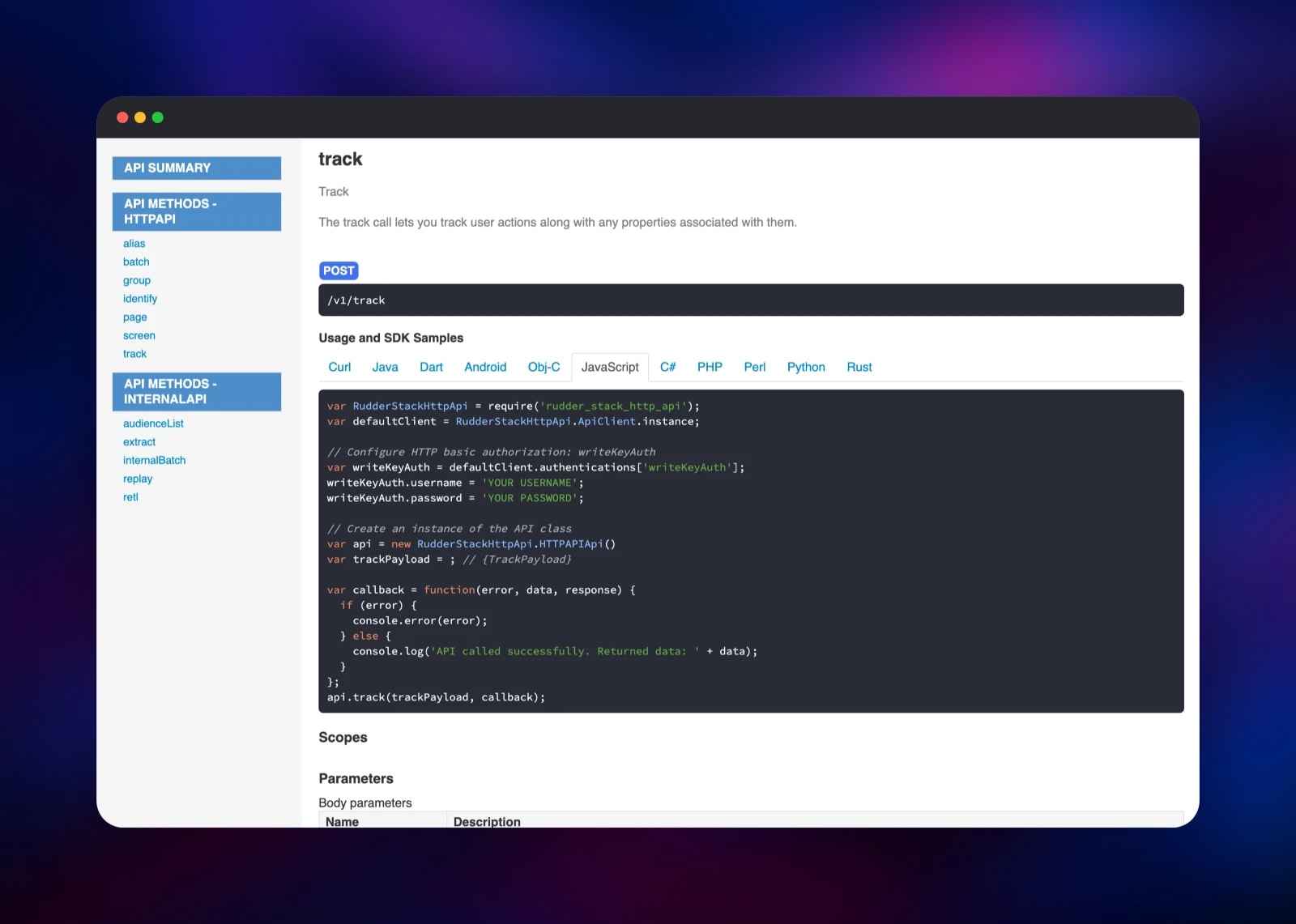Select the JavaScript sample tab
The height and width of the screenshot is (924, 1296).
click(610, 367)
